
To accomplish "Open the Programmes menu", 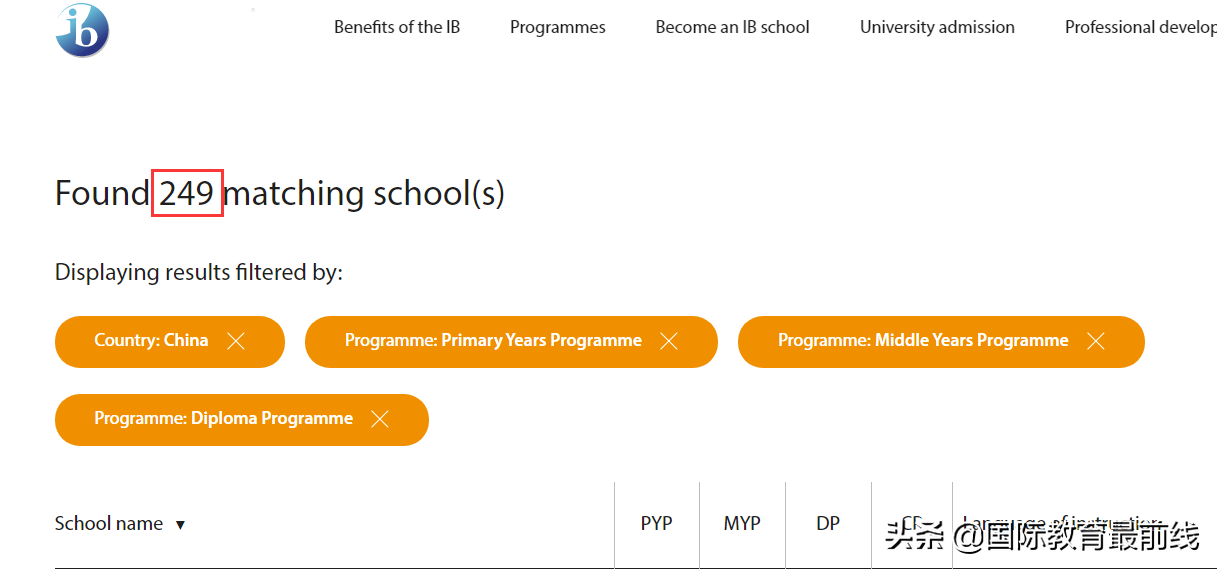I will (557, 28).
